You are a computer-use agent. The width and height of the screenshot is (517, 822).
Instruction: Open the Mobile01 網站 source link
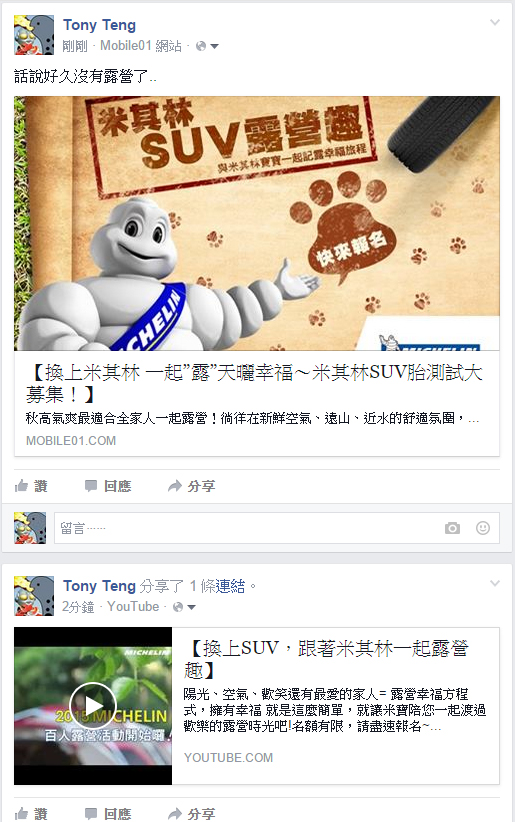pos(141,46)
